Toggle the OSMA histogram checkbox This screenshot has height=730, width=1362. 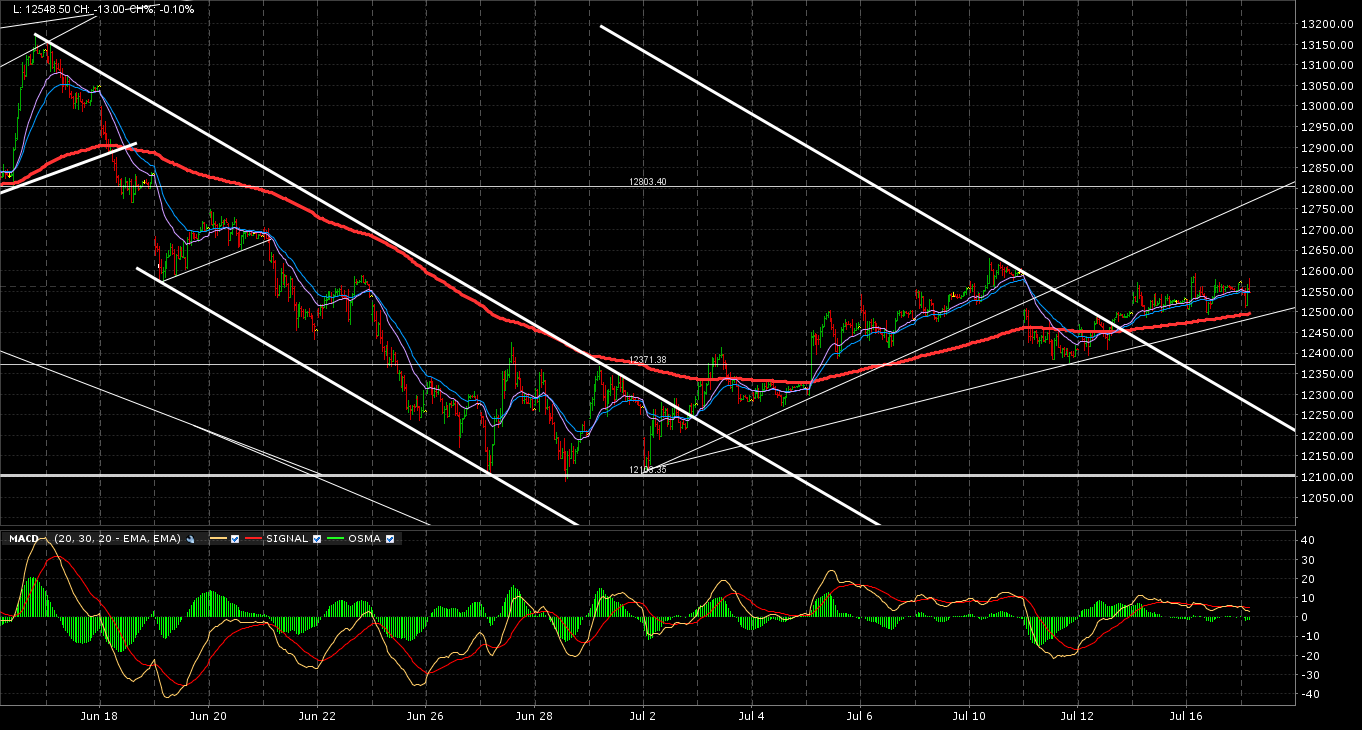coord(390,539)
